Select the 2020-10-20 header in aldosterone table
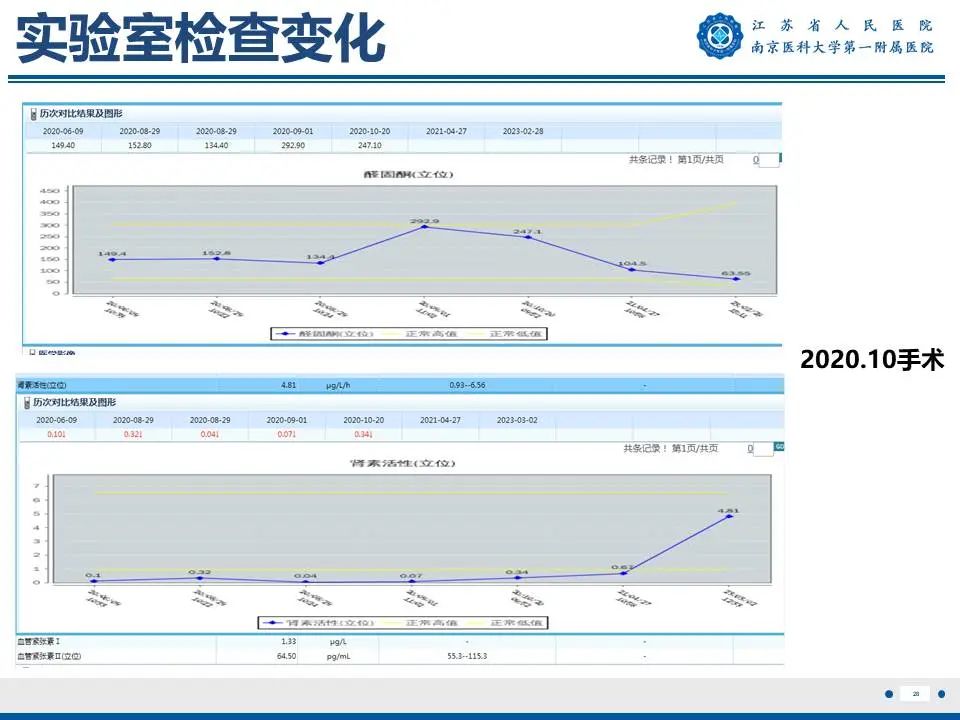Viewport: 960px width, 720px height. coord(370,131)
